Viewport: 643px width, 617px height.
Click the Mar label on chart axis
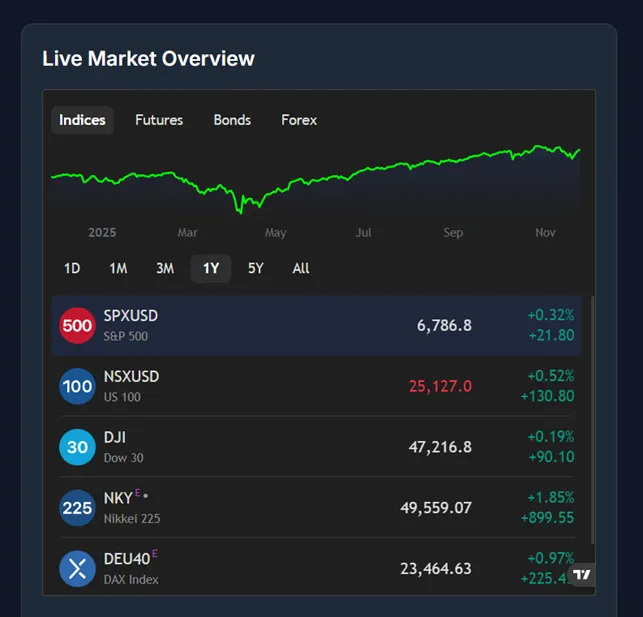click(x=187, y=233)
